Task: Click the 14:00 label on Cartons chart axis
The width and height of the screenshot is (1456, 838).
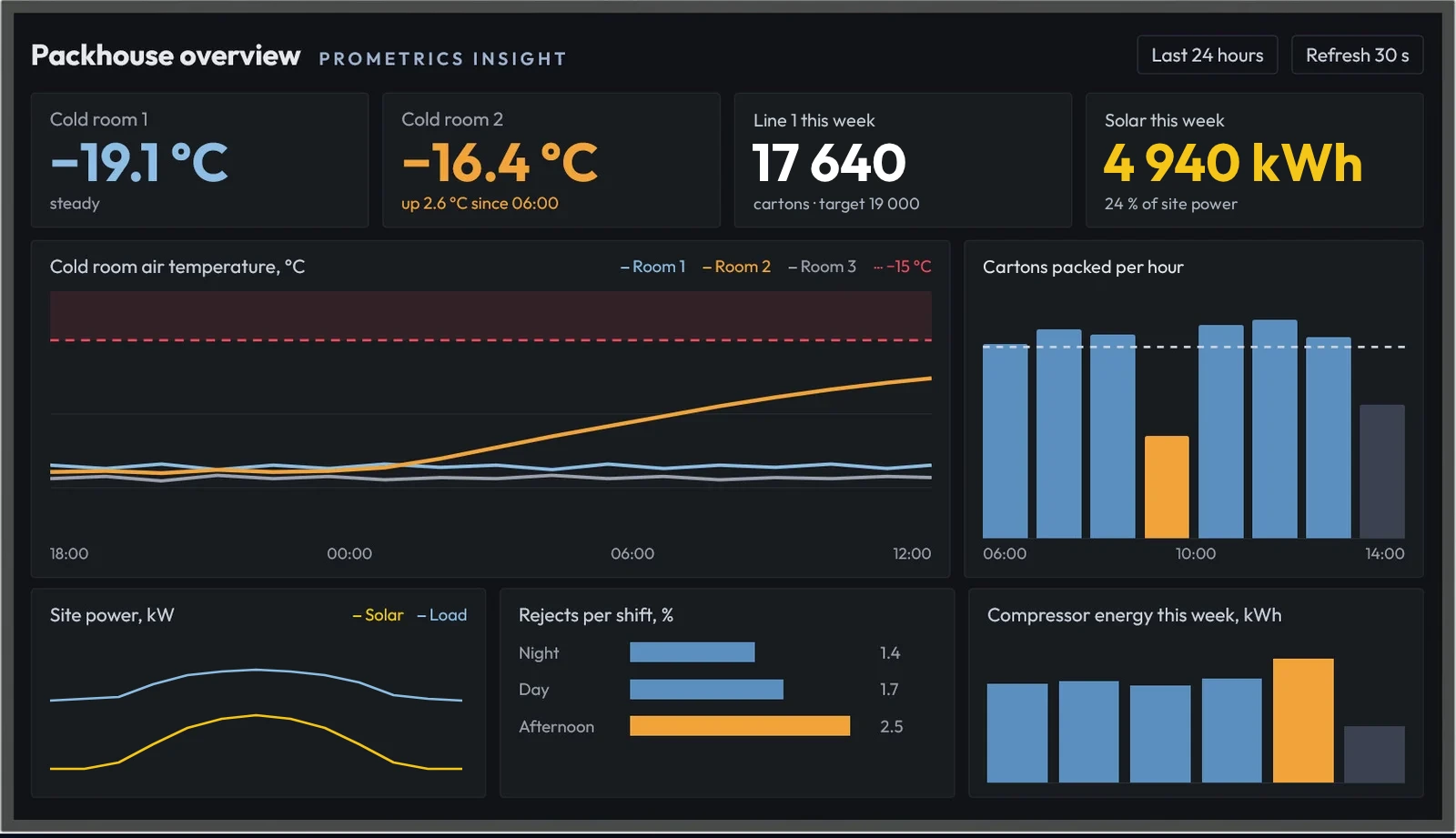Action: [1385, 553]
